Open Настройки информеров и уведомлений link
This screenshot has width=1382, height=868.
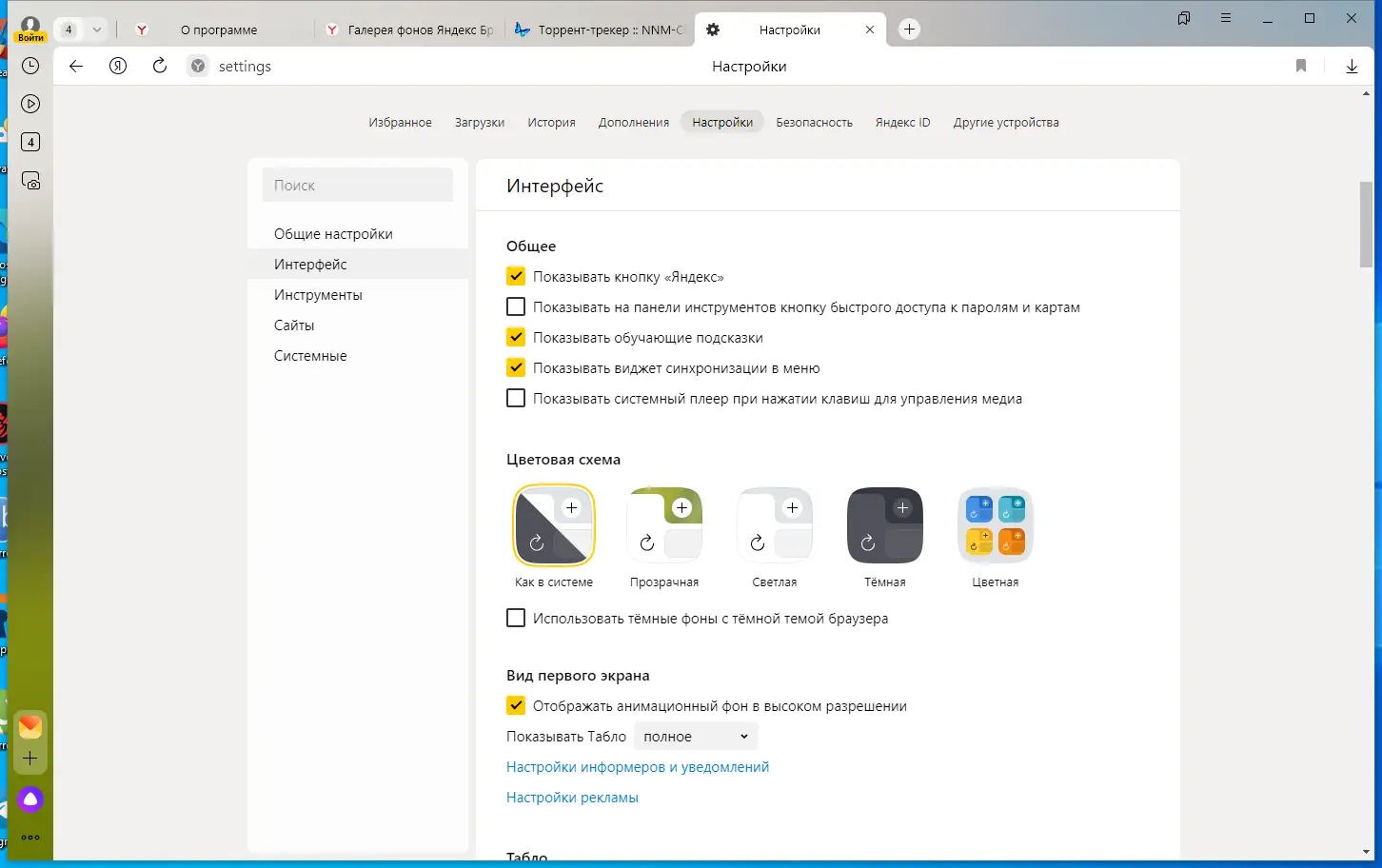pyautogui.click(x=638, y=767)
